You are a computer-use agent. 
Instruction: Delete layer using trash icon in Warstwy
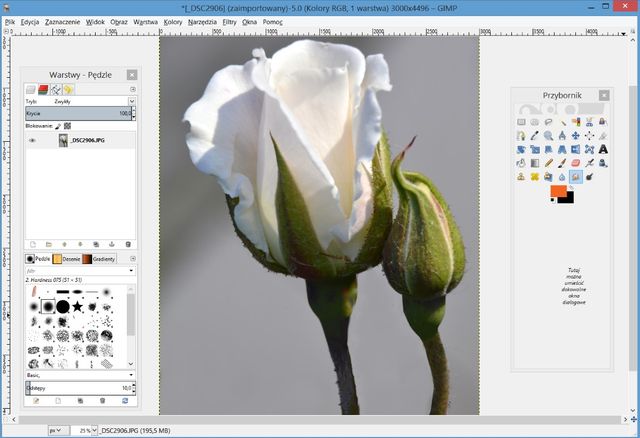pos(127,244)
